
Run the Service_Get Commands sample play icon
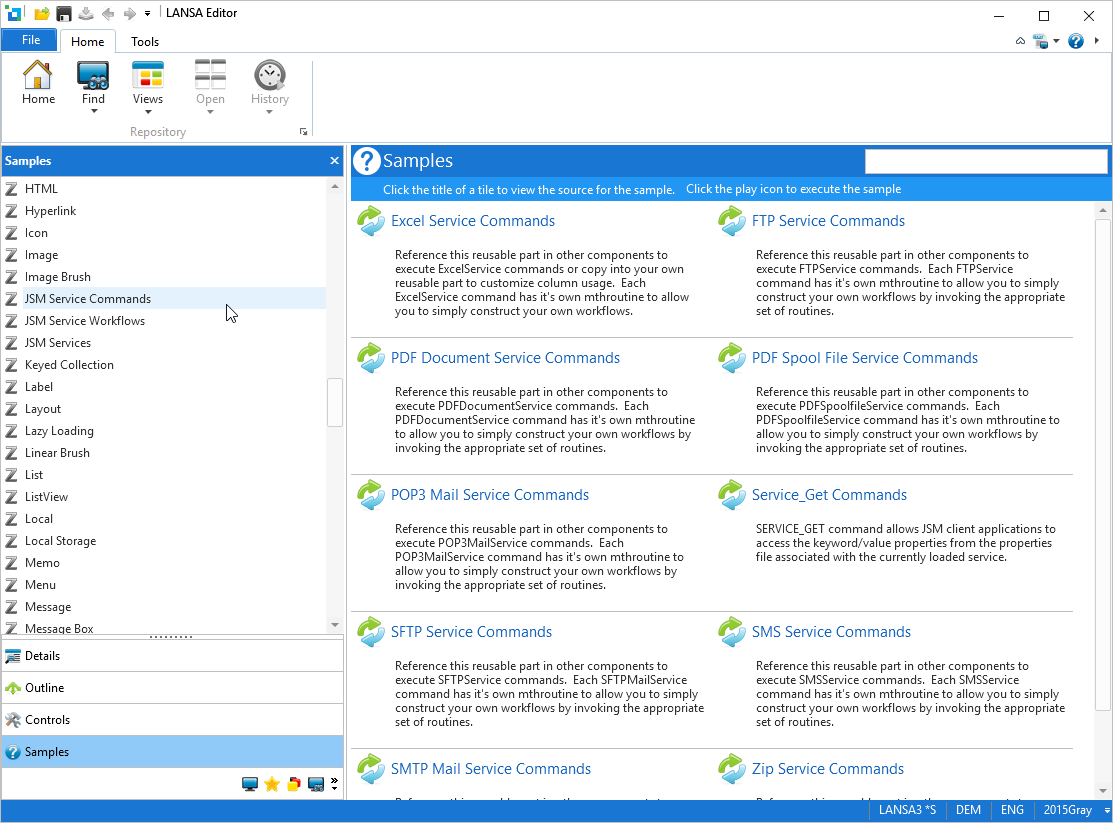[732, 495]
